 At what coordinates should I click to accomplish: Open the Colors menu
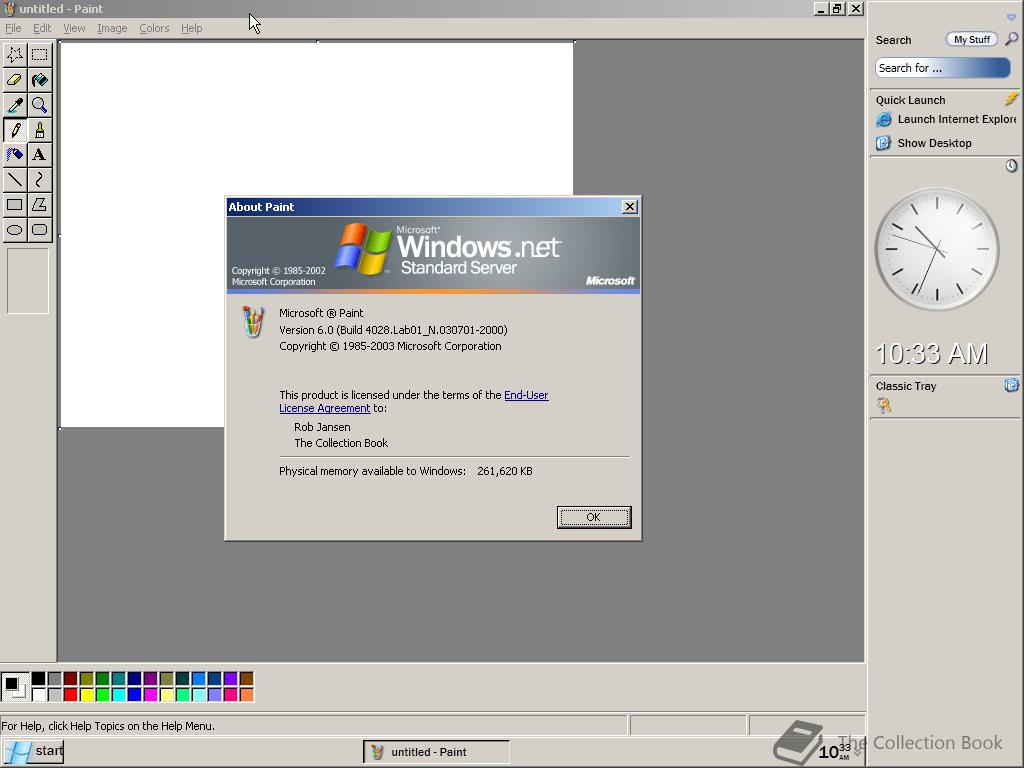pos(154,28)
